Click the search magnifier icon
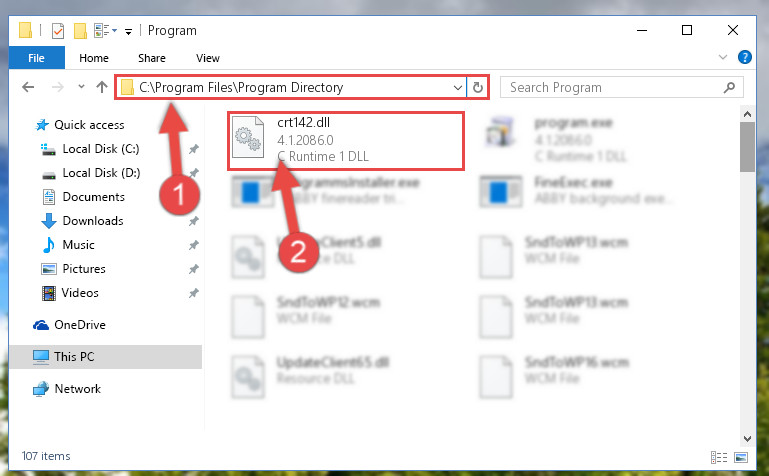The image size is (769, 476). pyautogui.click(x=729, y=88)
